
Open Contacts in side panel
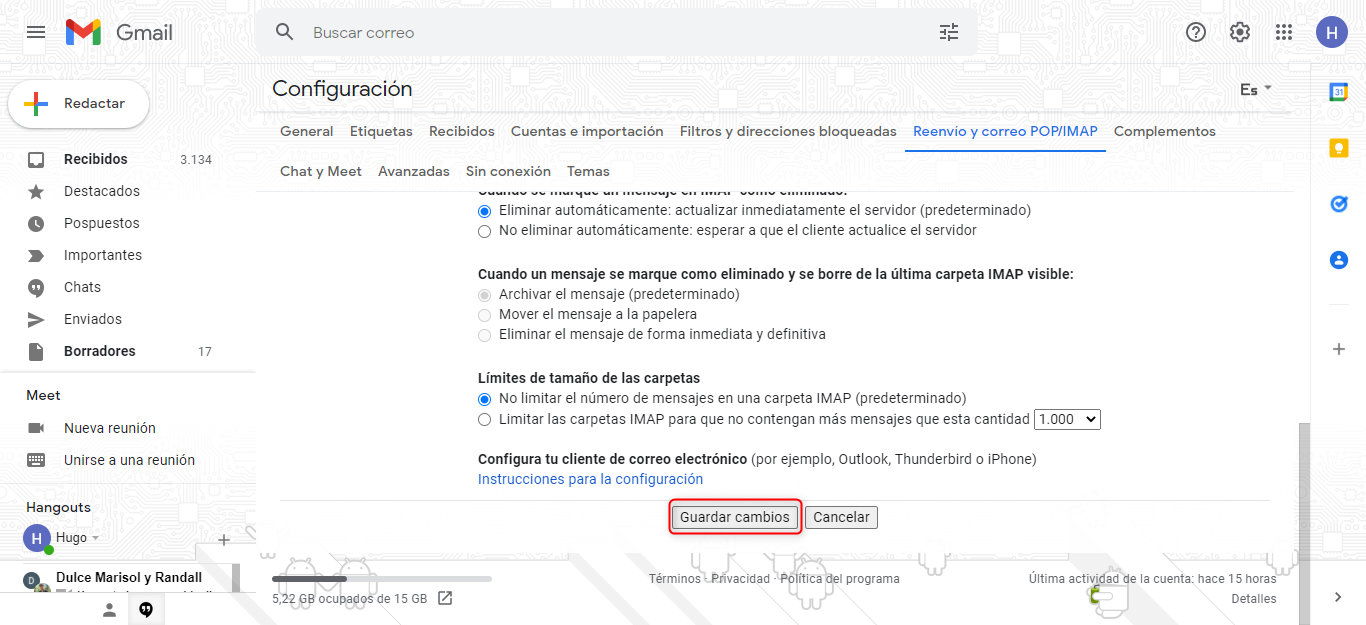[x=1338, y=260]
